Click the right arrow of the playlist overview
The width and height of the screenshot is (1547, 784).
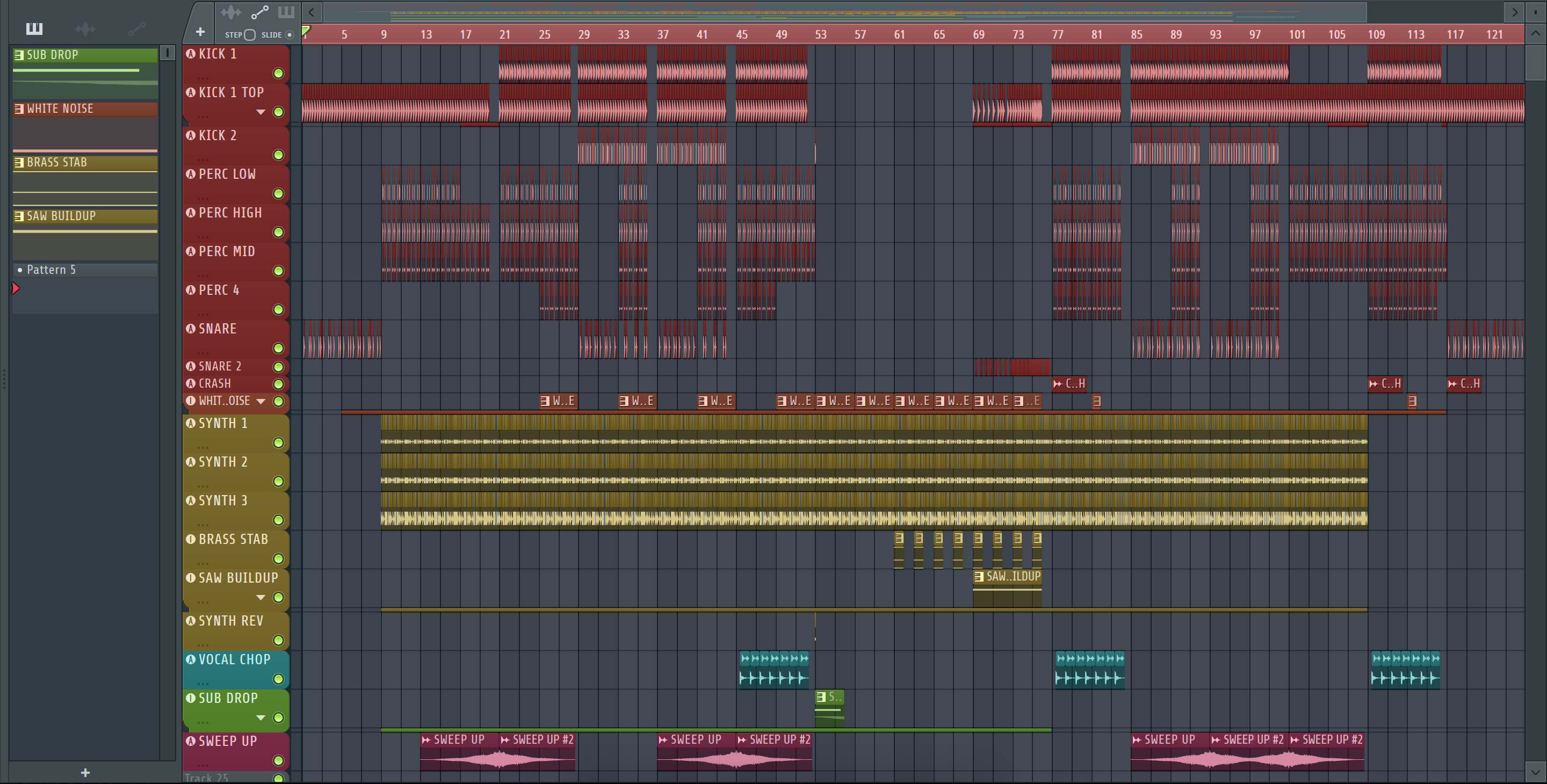tap(1515, 12)
